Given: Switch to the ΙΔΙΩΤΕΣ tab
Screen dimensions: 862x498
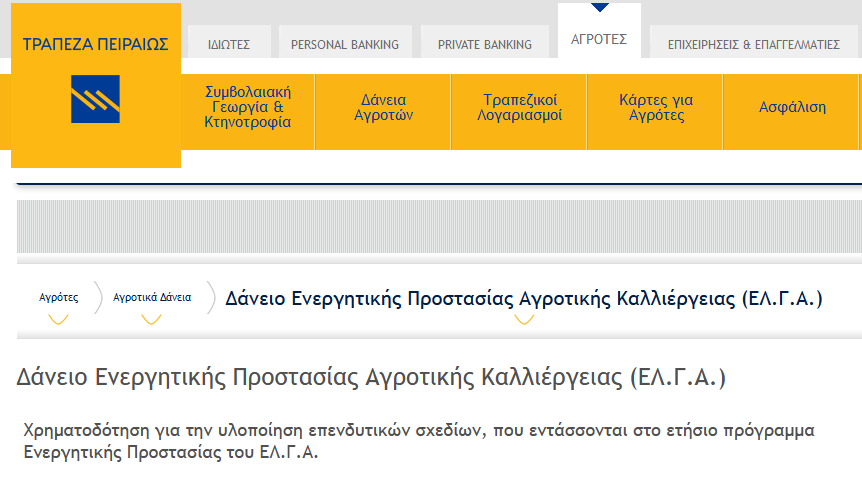Looking at the screenshot, I should (228, 44).
